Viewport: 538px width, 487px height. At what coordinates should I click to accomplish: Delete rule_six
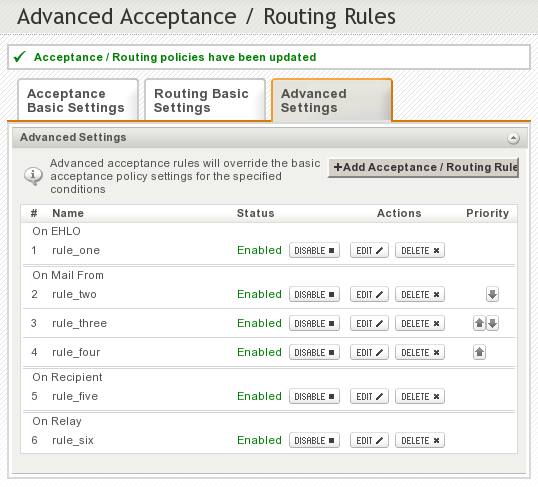click(x=420, y=440)
